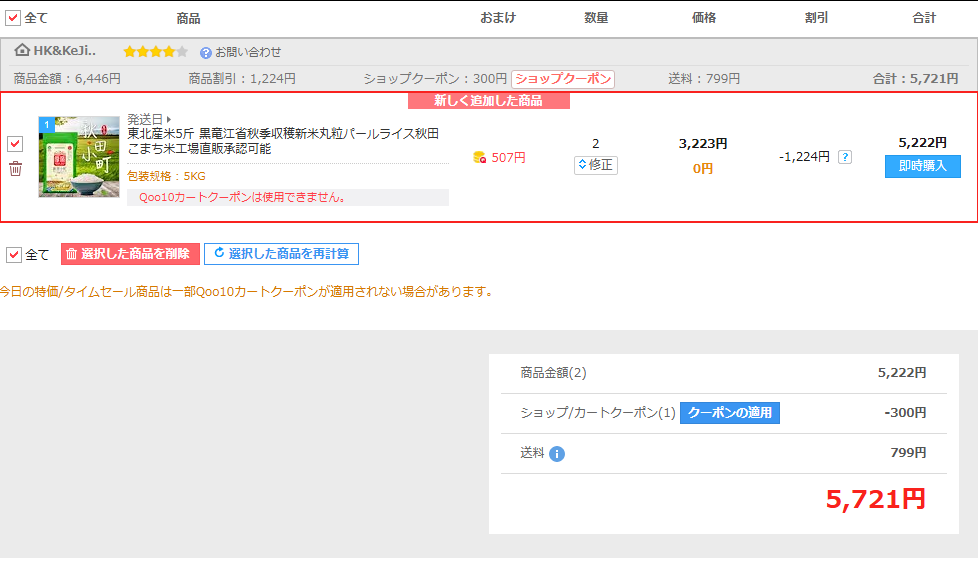Click the trash icon beside the rice product
The width and height of the screenshot is (978, 561).
[15, 168]
